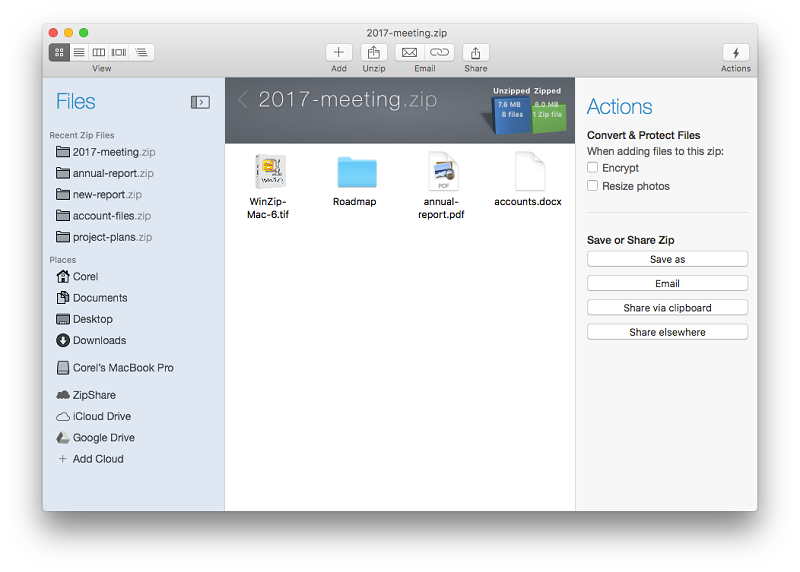Viewport: 800px width, 572px height.
Task: Click the link-share toolbar icon
Action: [x=439, y=52]
